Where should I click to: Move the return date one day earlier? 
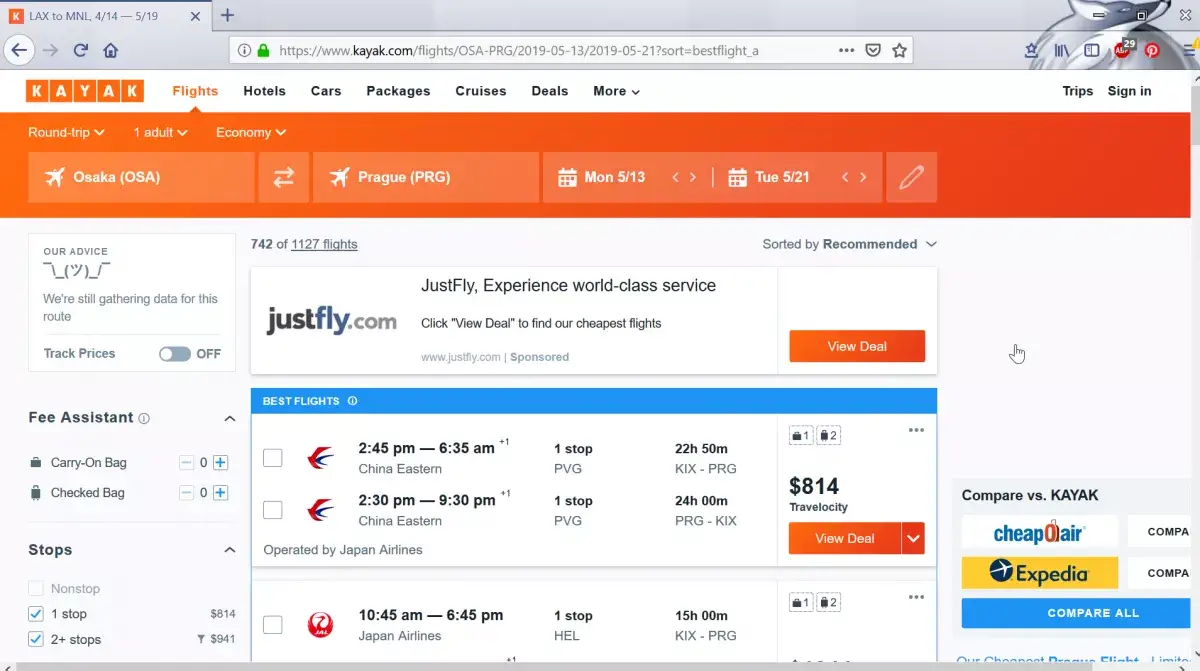coord(845,177)
